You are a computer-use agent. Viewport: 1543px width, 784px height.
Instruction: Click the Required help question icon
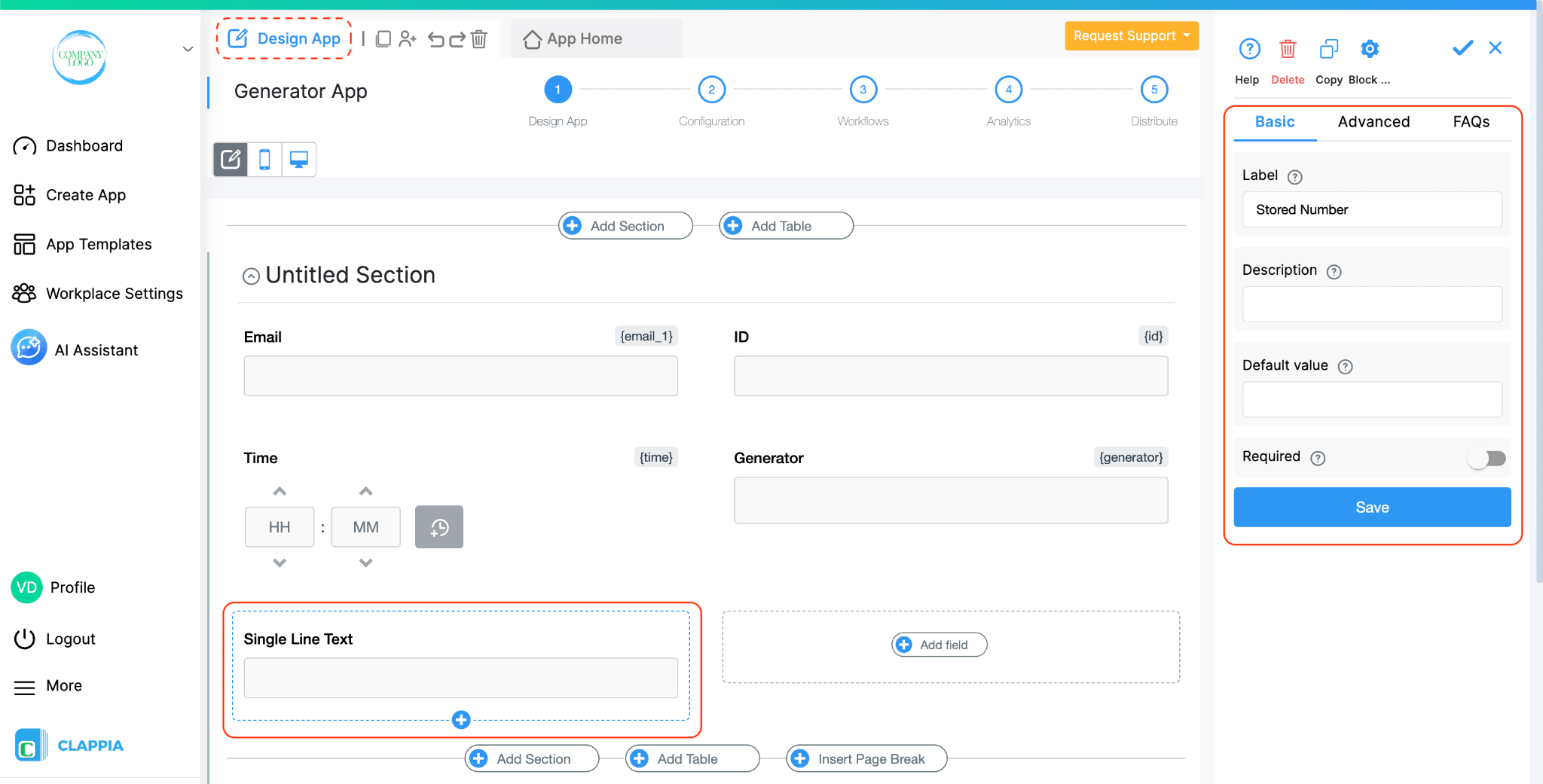pos(1318,458)
